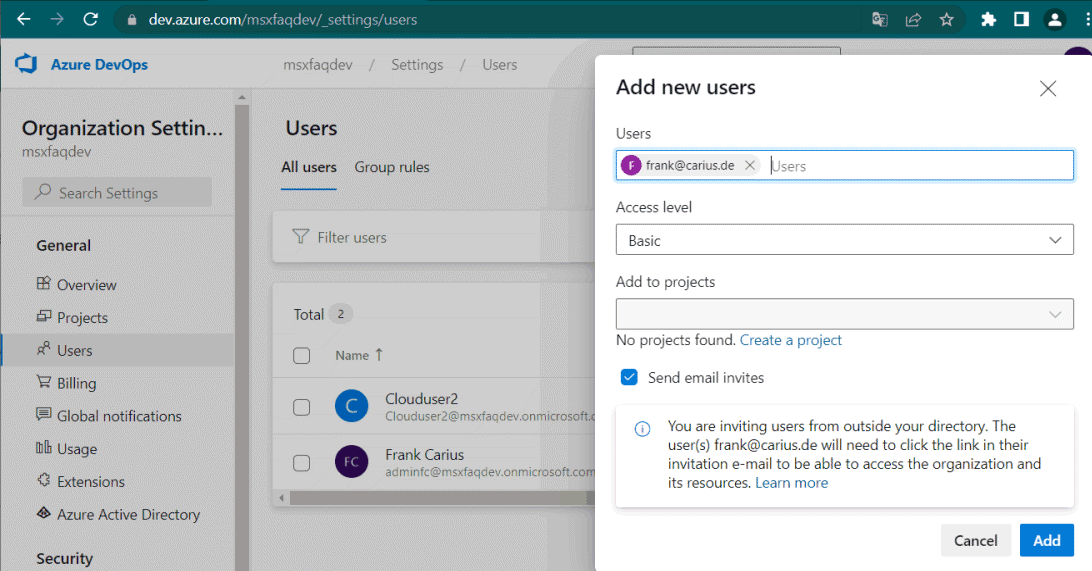Switch to Group rules tab
1092x571 pixels.
point(391,167)
